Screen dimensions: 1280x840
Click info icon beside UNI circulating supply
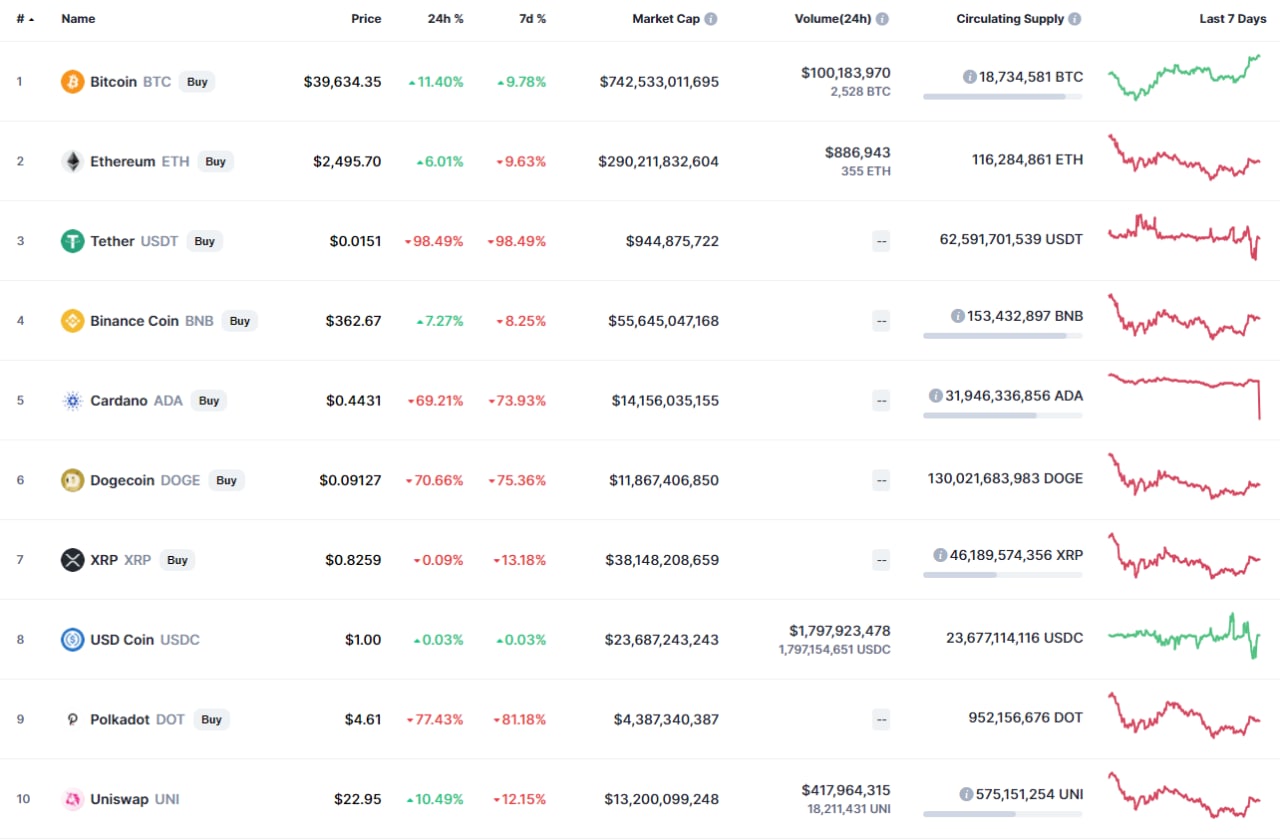pyautogui.click(x=966, y=794)
